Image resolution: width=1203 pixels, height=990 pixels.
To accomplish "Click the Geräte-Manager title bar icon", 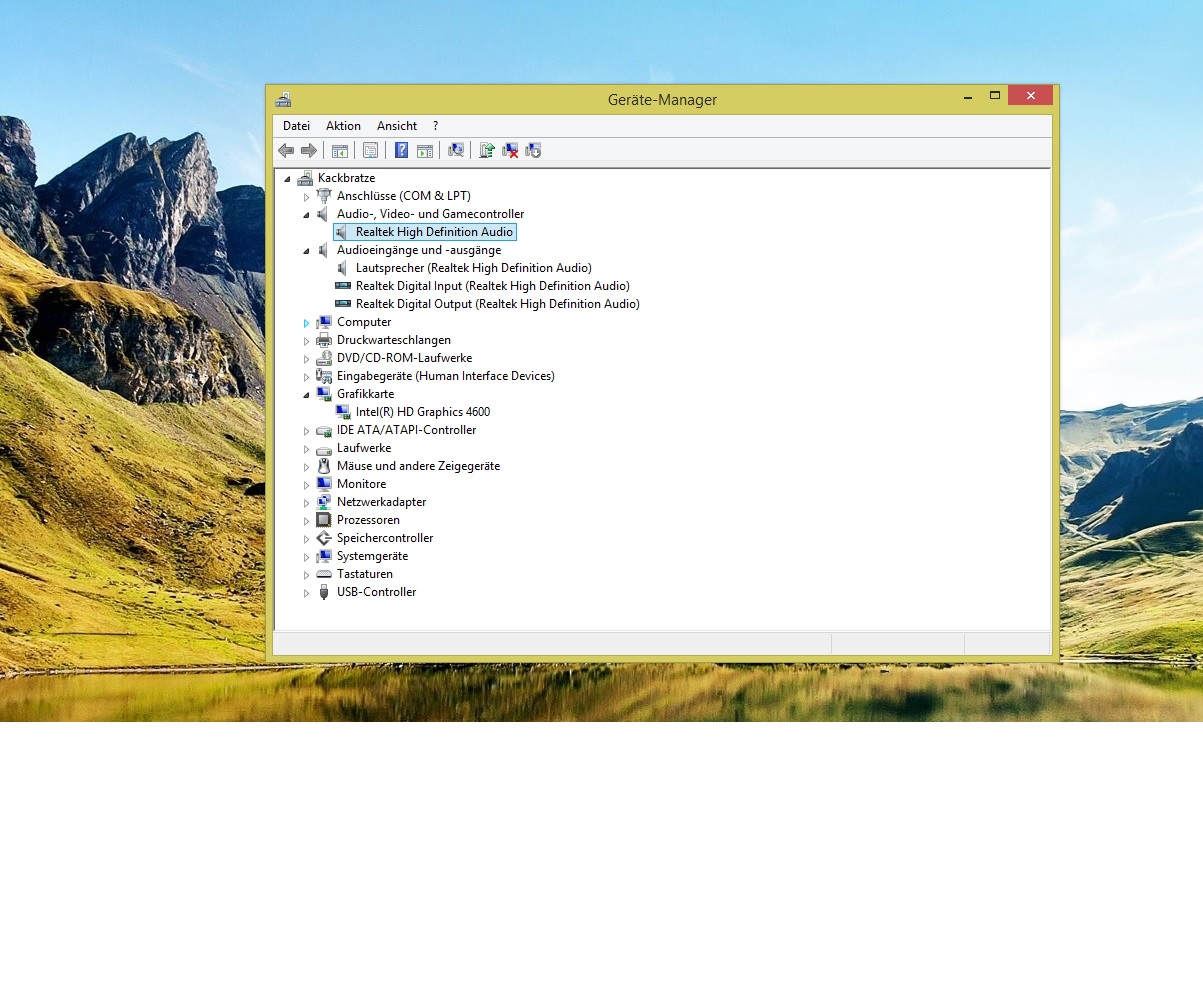I will click(x=284, y=99).
